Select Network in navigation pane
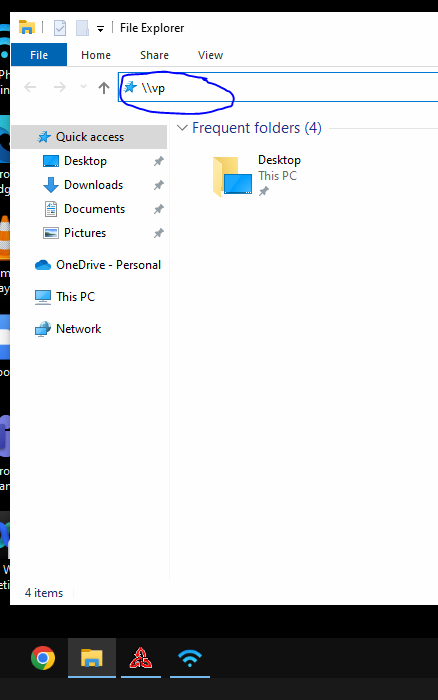The height and width of the screenshot is (700, 438). tap(79, 329)
